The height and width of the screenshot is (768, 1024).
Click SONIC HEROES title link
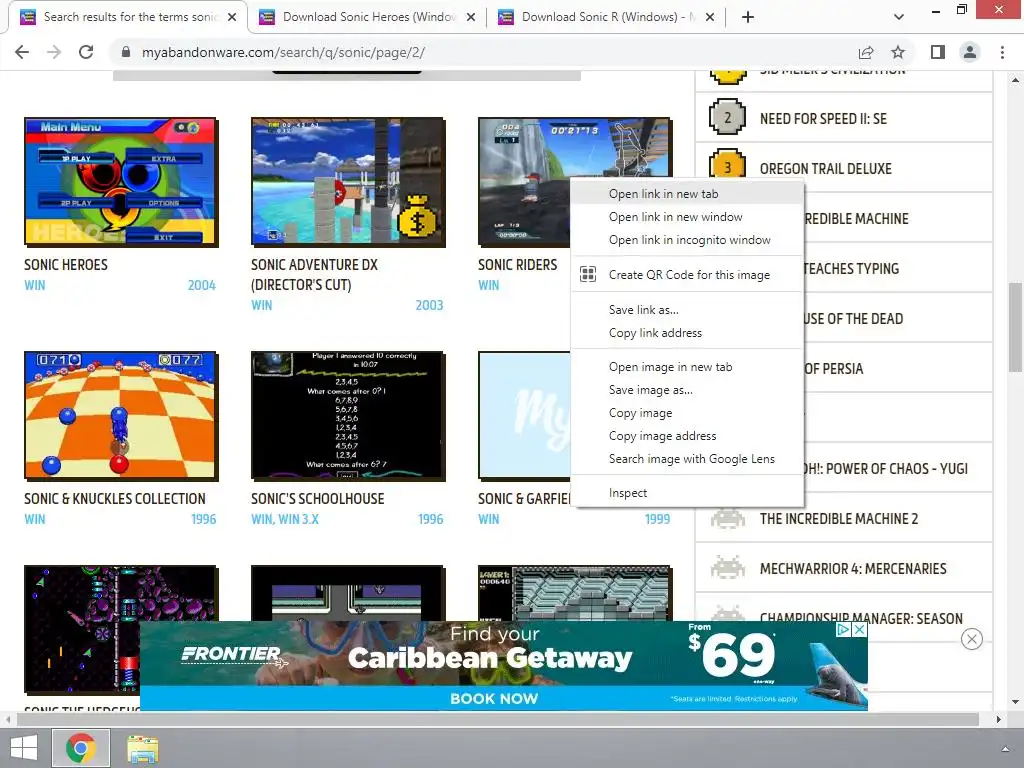(x=66, y=264)
